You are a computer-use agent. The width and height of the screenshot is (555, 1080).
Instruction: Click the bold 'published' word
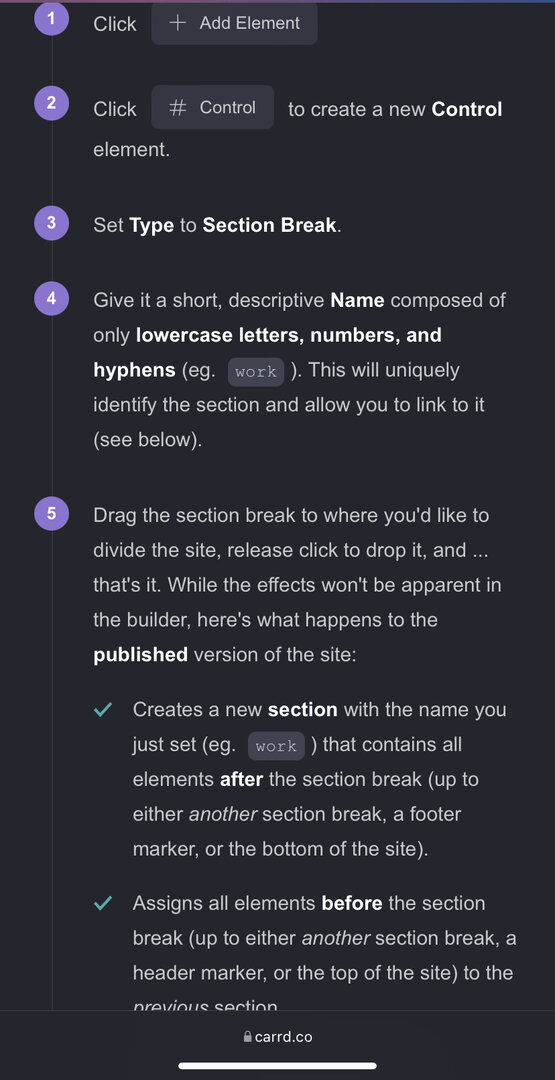140,654
